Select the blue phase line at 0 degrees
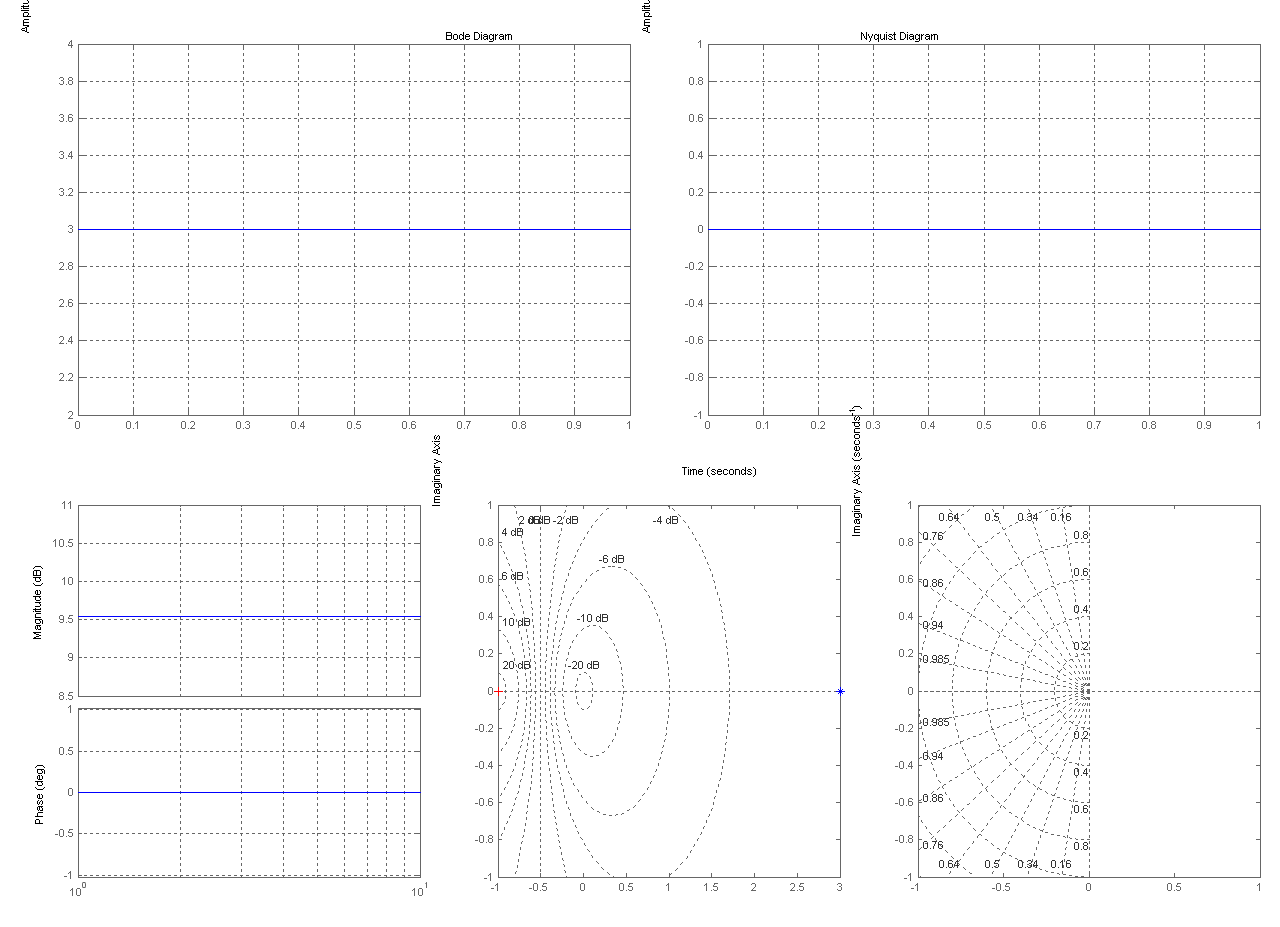Screen dimensions: 1280x927 point(249,792)
